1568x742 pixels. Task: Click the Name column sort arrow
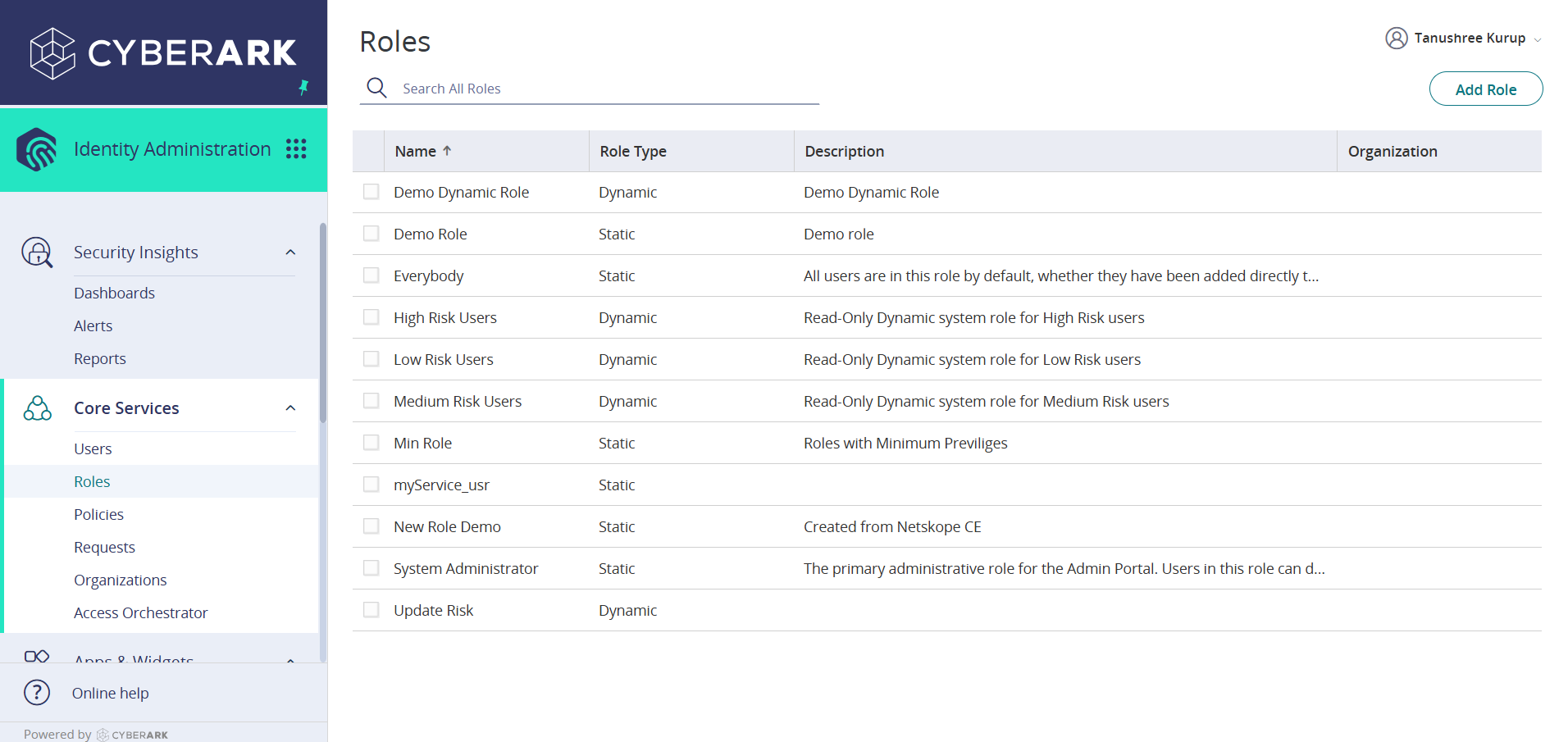click(447, 151)
